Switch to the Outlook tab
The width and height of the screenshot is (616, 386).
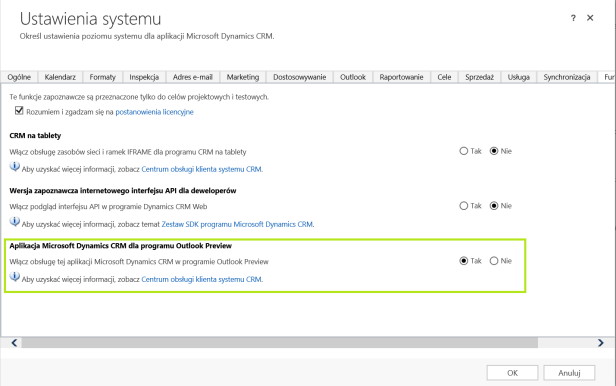click(353, 77)
